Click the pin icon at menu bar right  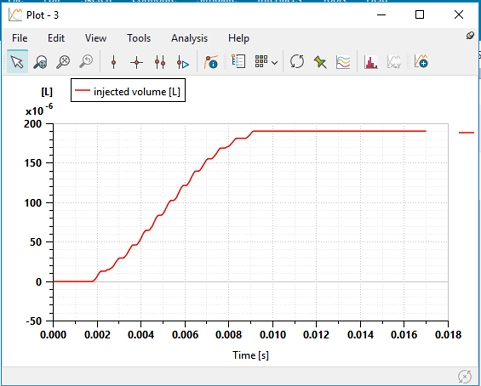(x=470, y=35)
